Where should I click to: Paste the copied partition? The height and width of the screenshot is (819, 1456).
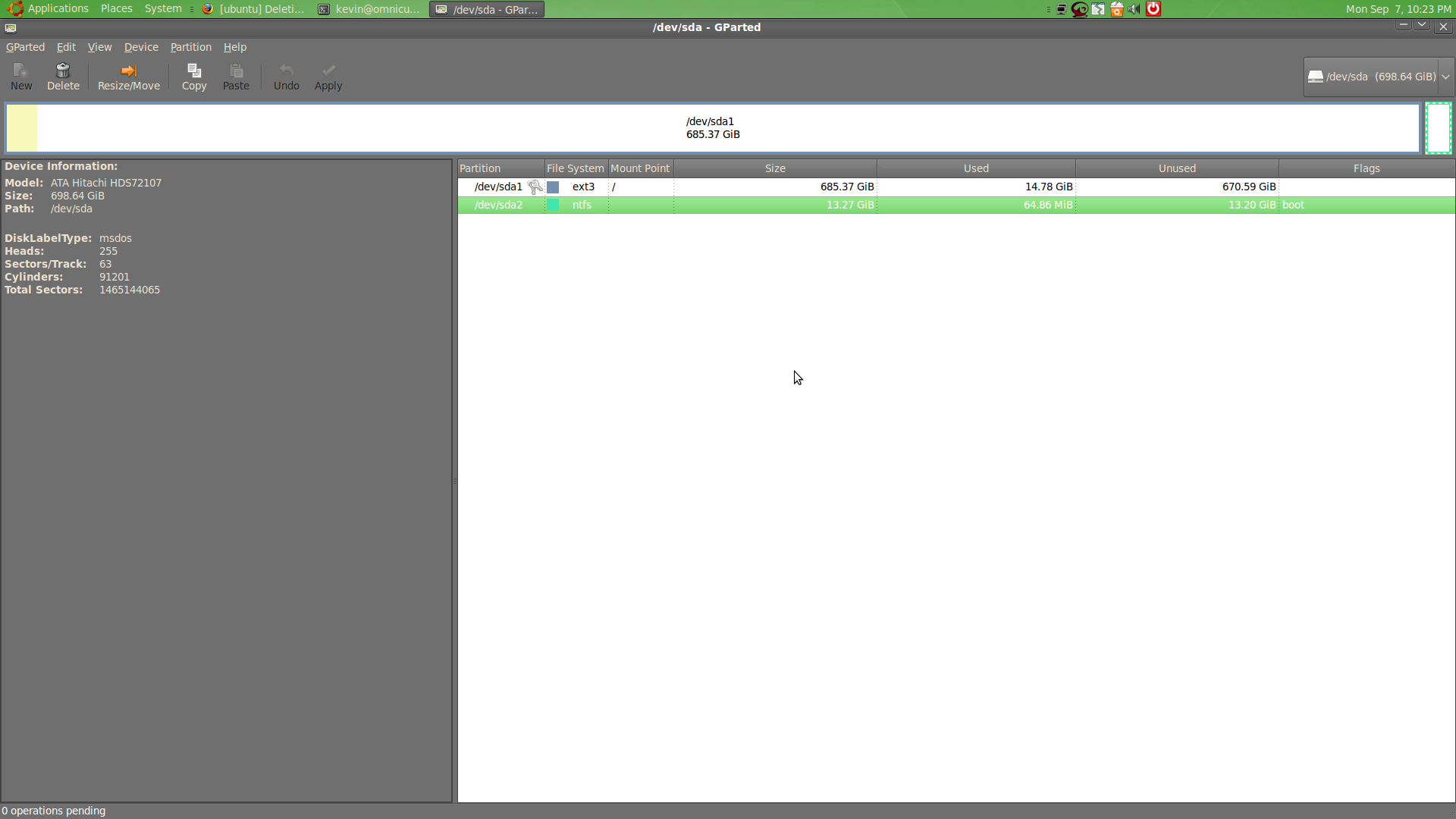point(236,76)
